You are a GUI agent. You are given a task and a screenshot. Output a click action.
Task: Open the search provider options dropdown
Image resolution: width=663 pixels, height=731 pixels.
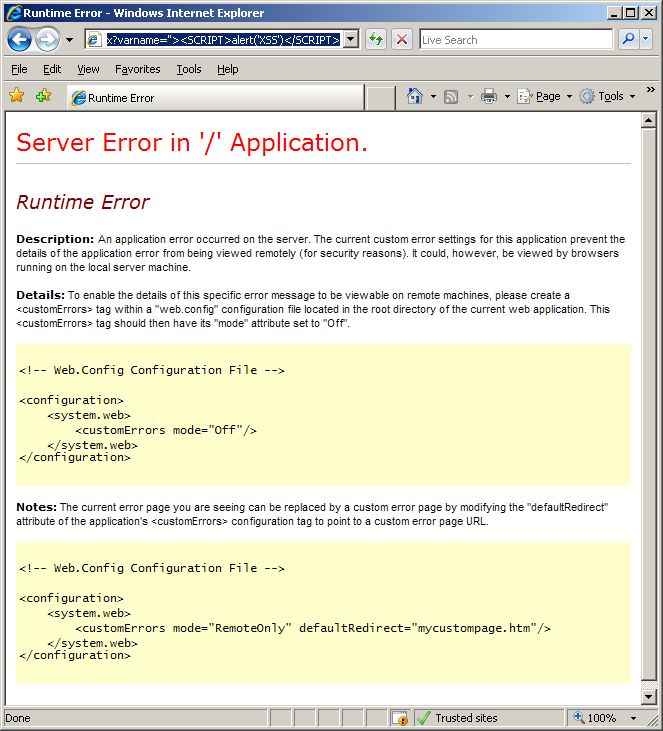click(646, 40)
